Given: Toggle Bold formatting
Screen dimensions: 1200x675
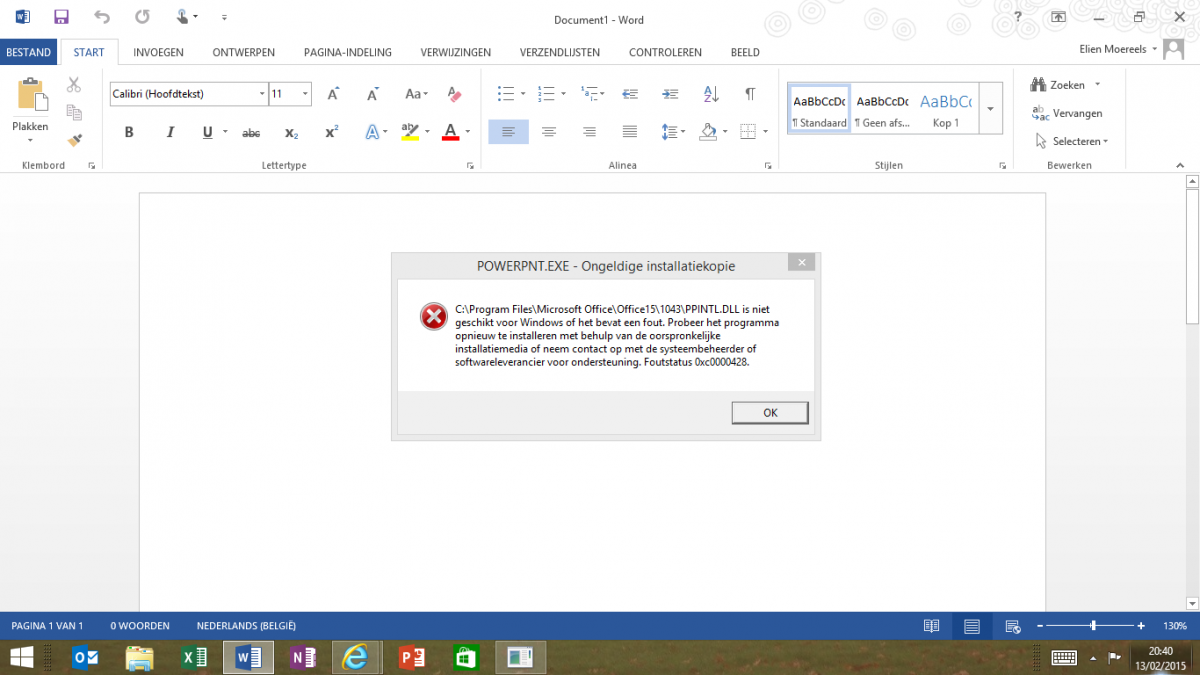Looking at the screenshot, I should point(129,132).
